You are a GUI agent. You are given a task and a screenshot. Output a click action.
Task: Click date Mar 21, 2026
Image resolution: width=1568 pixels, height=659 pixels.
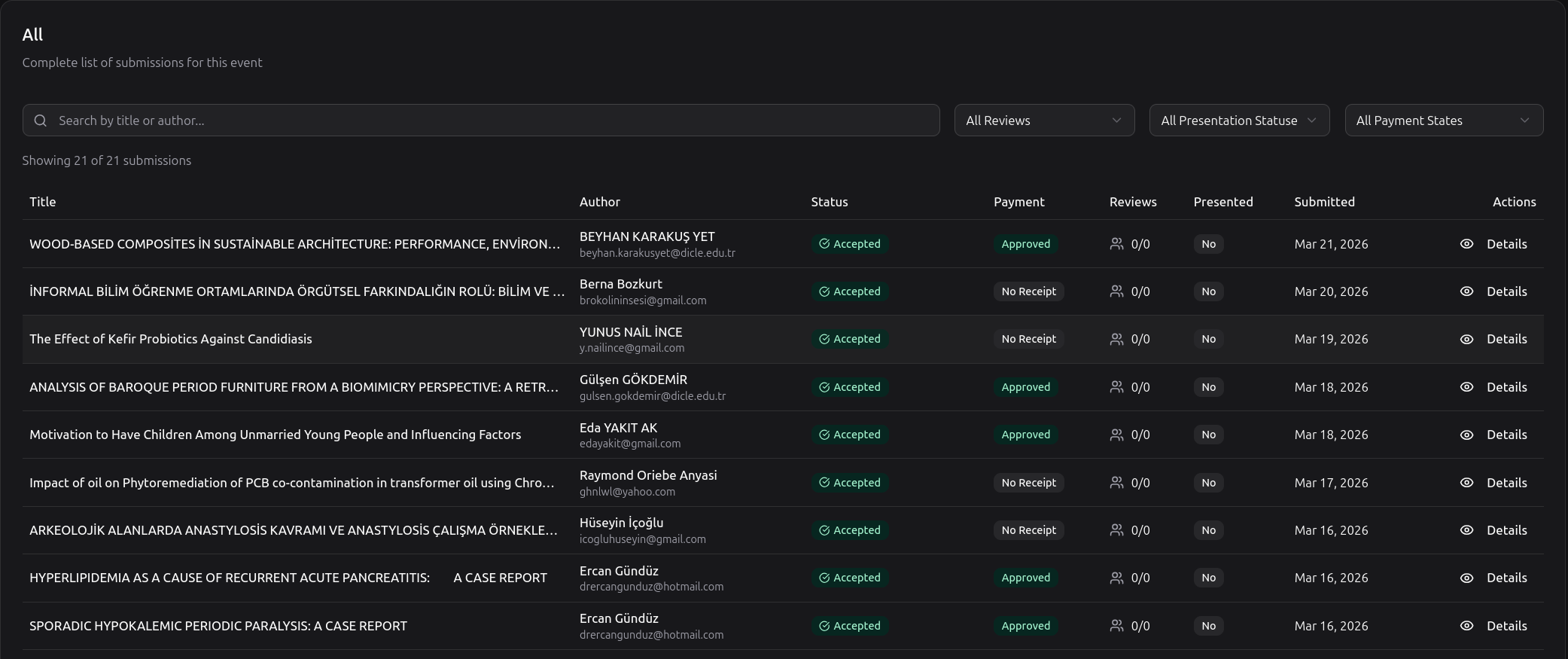click(x=1331, y=244)
